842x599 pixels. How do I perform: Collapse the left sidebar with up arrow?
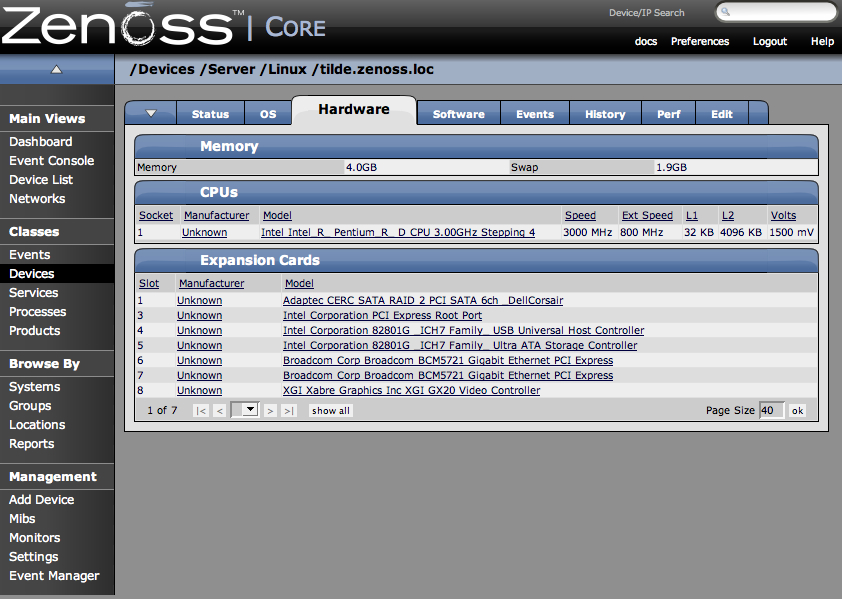point(56,69)
